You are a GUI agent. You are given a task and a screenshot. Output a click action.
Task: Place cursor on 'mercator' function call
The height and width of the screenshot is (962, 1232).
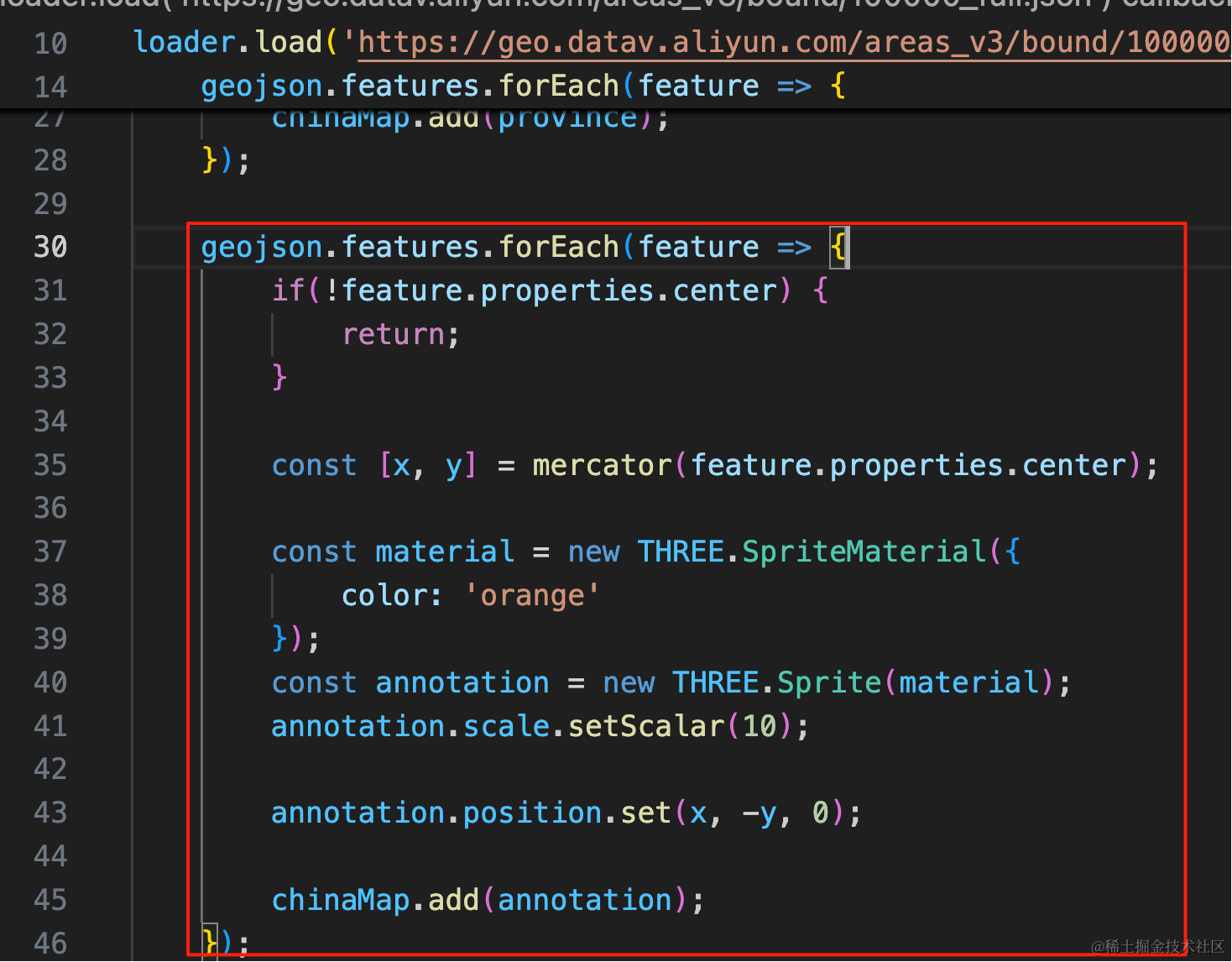(x=602, y=465)
